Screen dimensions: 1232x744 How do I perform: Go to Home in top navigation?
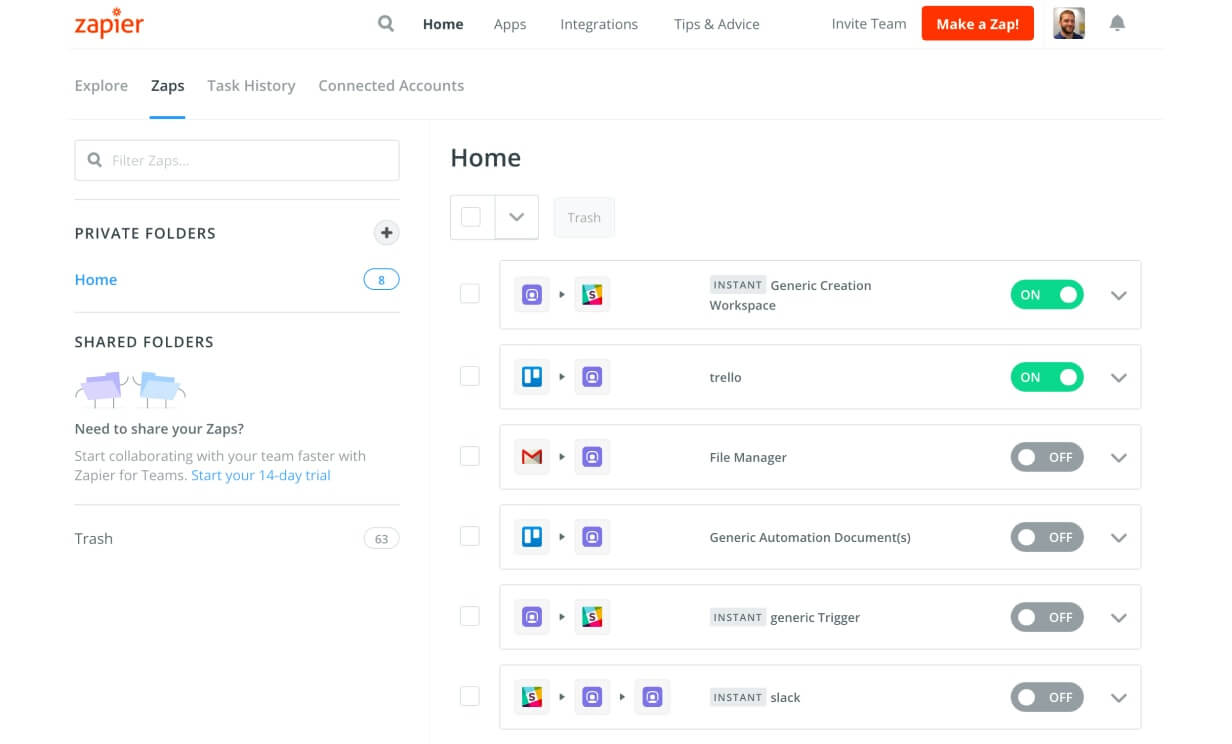[443, 24]
